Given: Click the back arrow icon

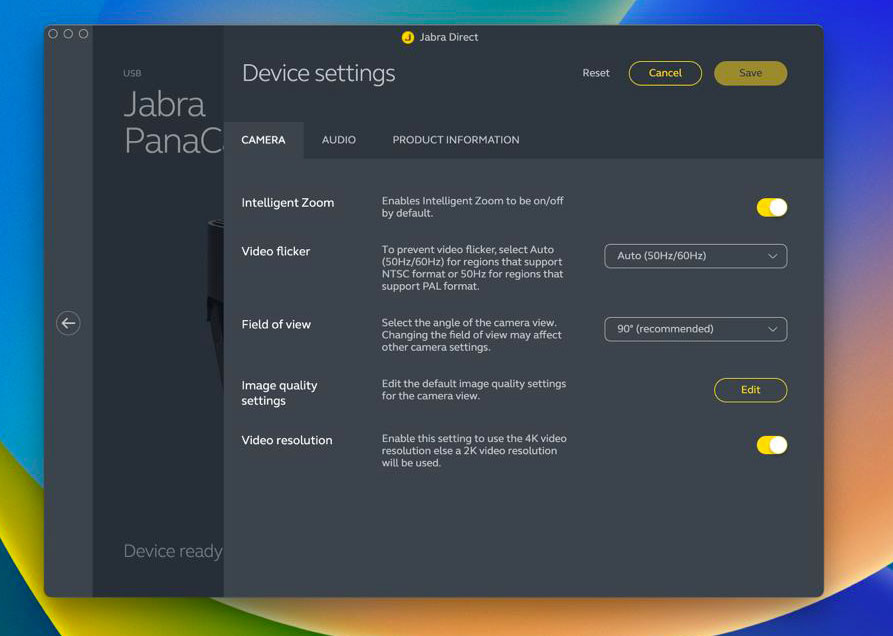Looking at the screenshot, I should tap(68, 323).
